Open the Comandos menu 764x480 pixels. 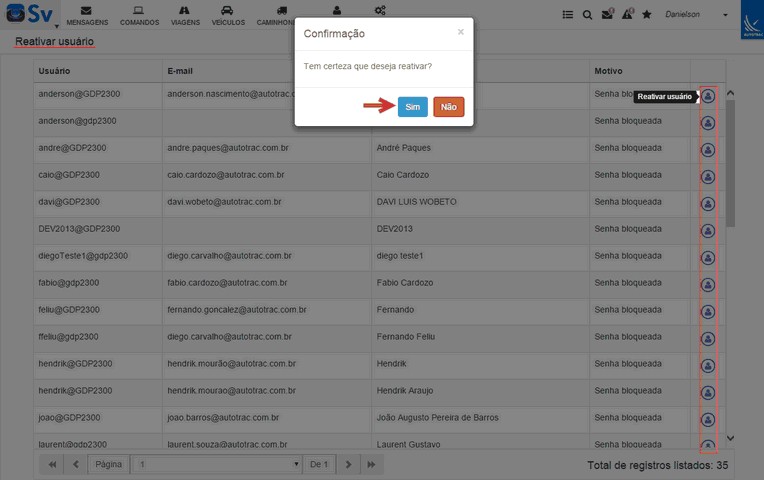pyautogui.click(x=139, y=16)
